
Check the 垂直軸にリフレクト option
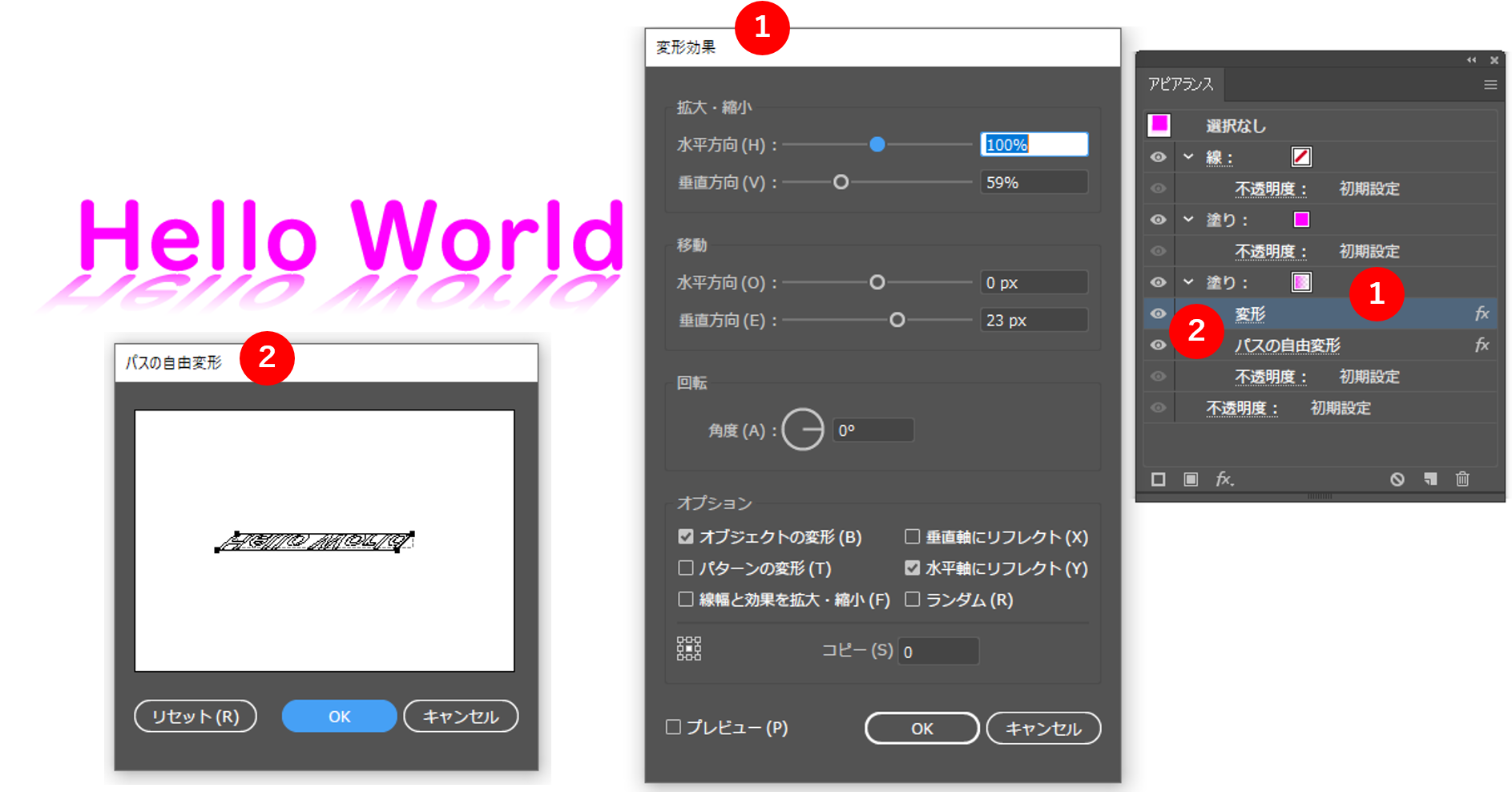pyautogui.click(x=913, y=537)
